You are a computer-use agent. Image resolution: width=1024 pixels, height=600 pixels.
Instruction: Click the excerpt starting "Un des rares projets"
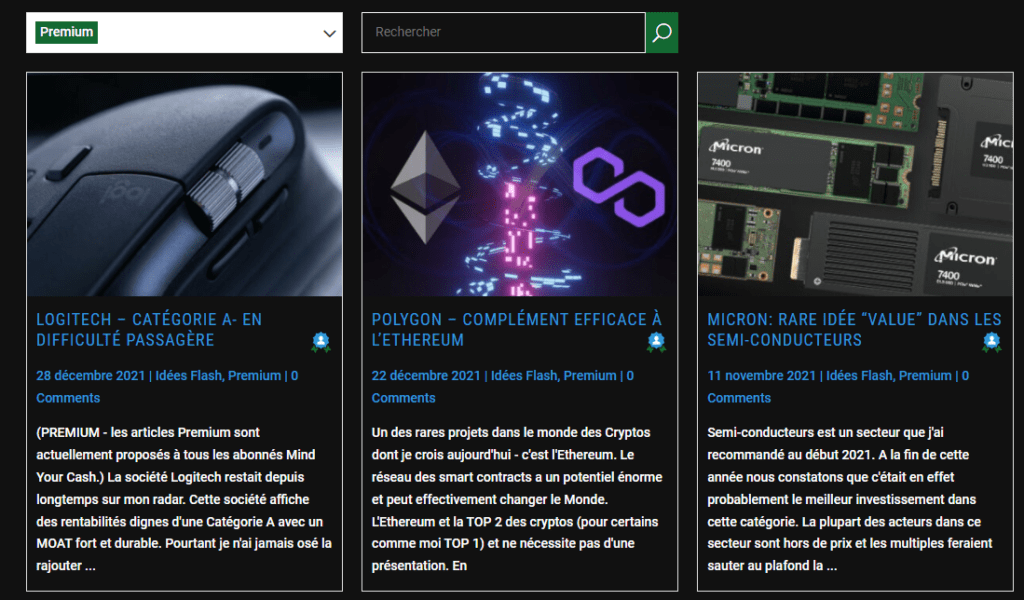[x=517, y=499]
